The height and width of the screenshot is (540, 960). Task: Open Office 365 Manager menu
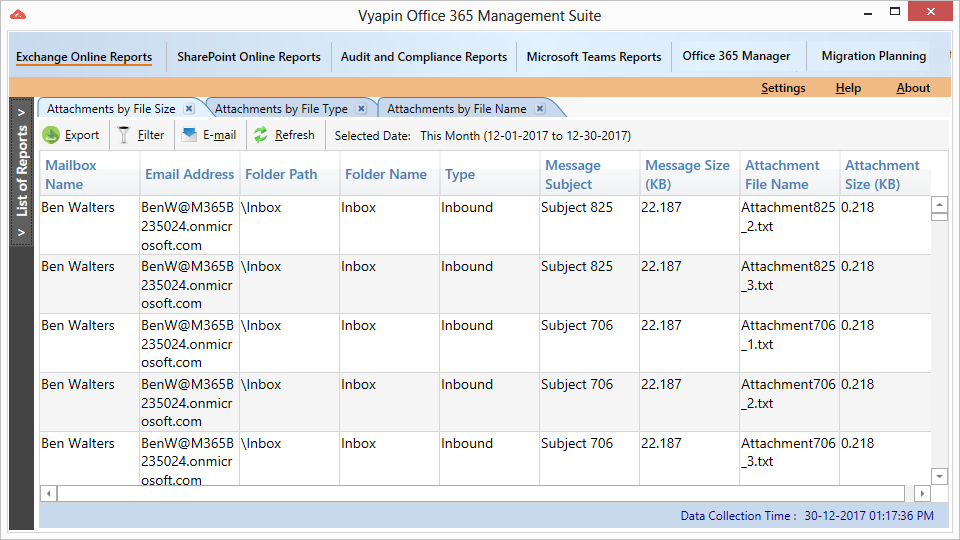(x=736, y=56)
